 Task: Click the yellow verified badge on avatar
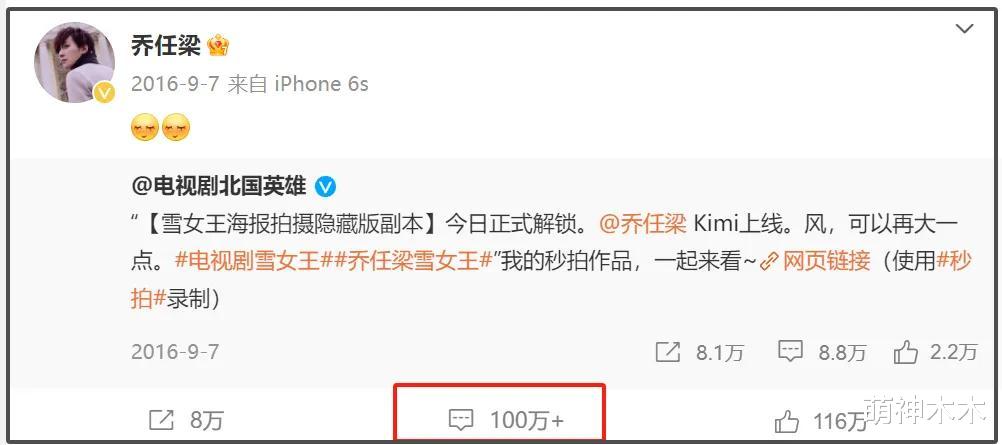tap(104, 93)
